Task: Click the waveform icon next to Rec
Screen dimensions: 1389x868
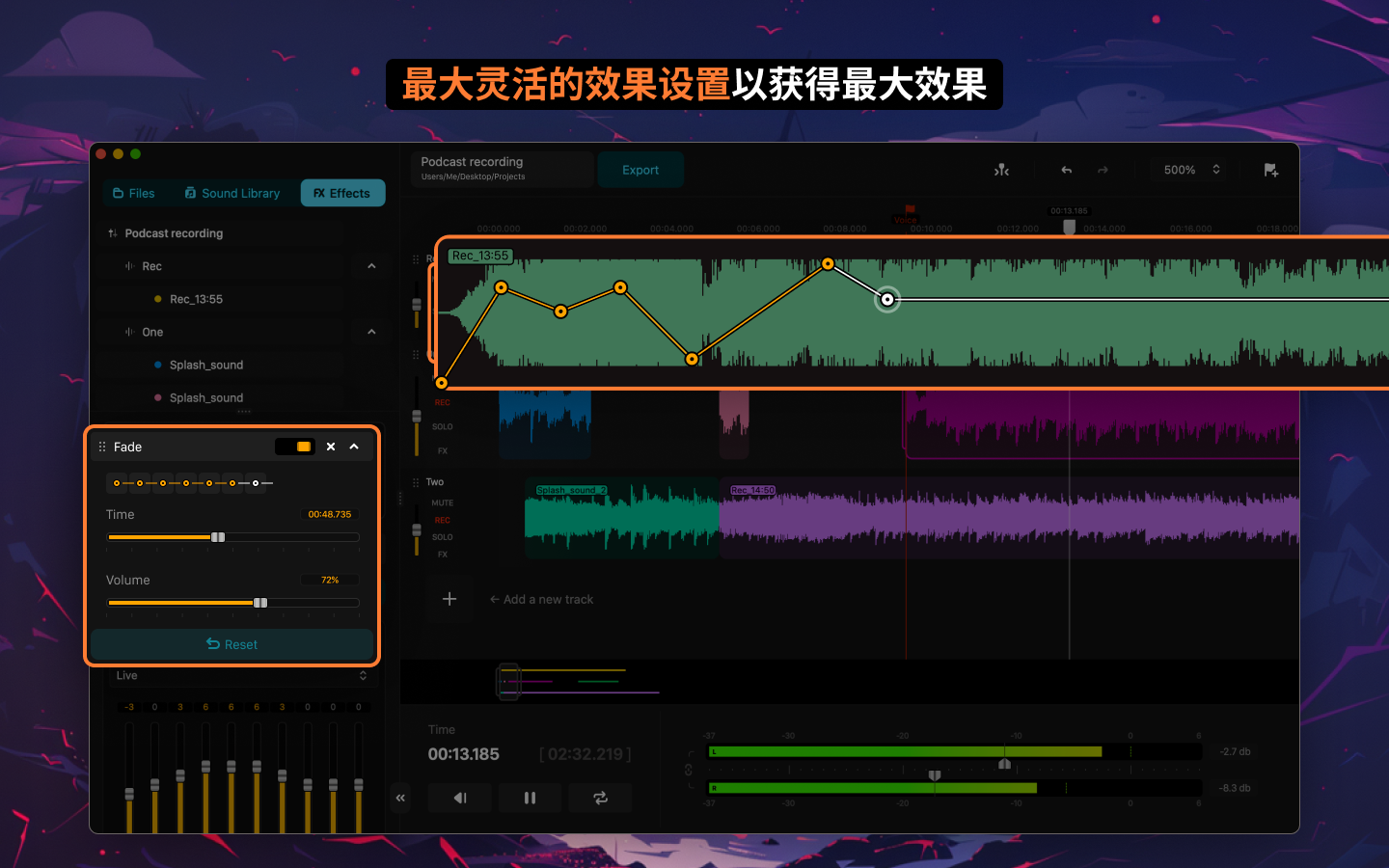Action: (129, 266)
